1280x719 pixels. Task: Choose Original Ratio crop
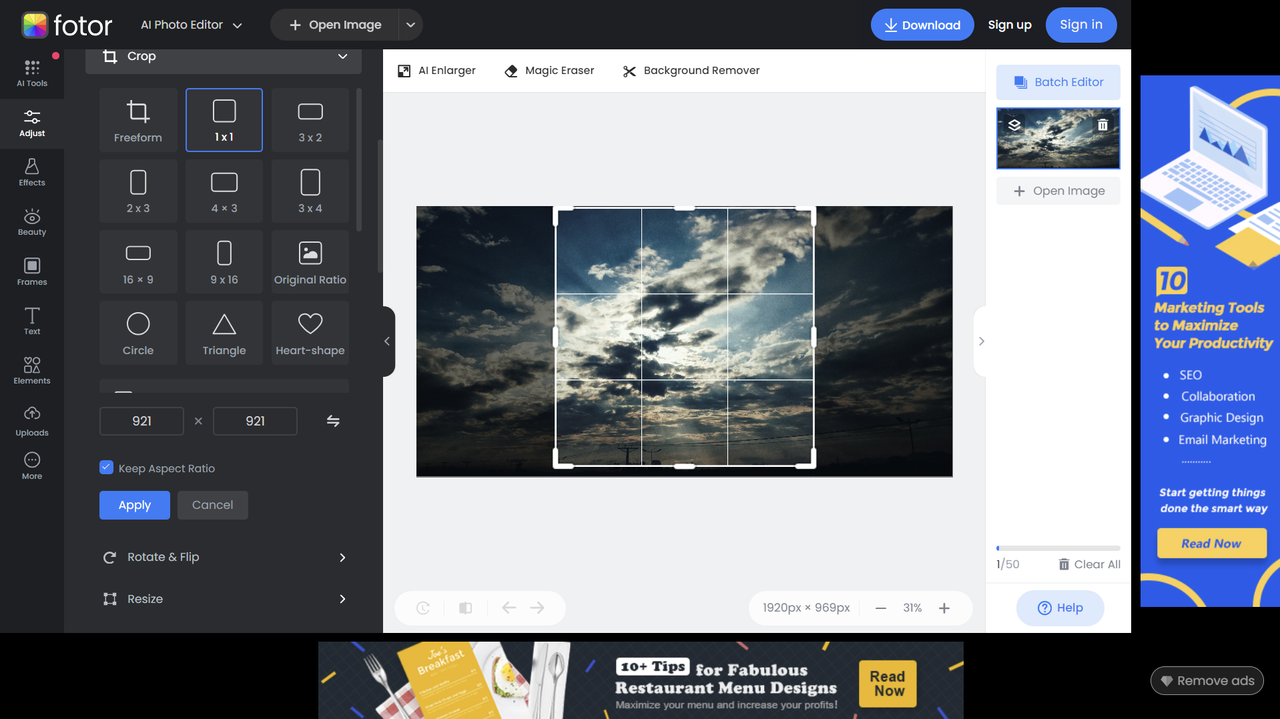(x=310, y=262)
